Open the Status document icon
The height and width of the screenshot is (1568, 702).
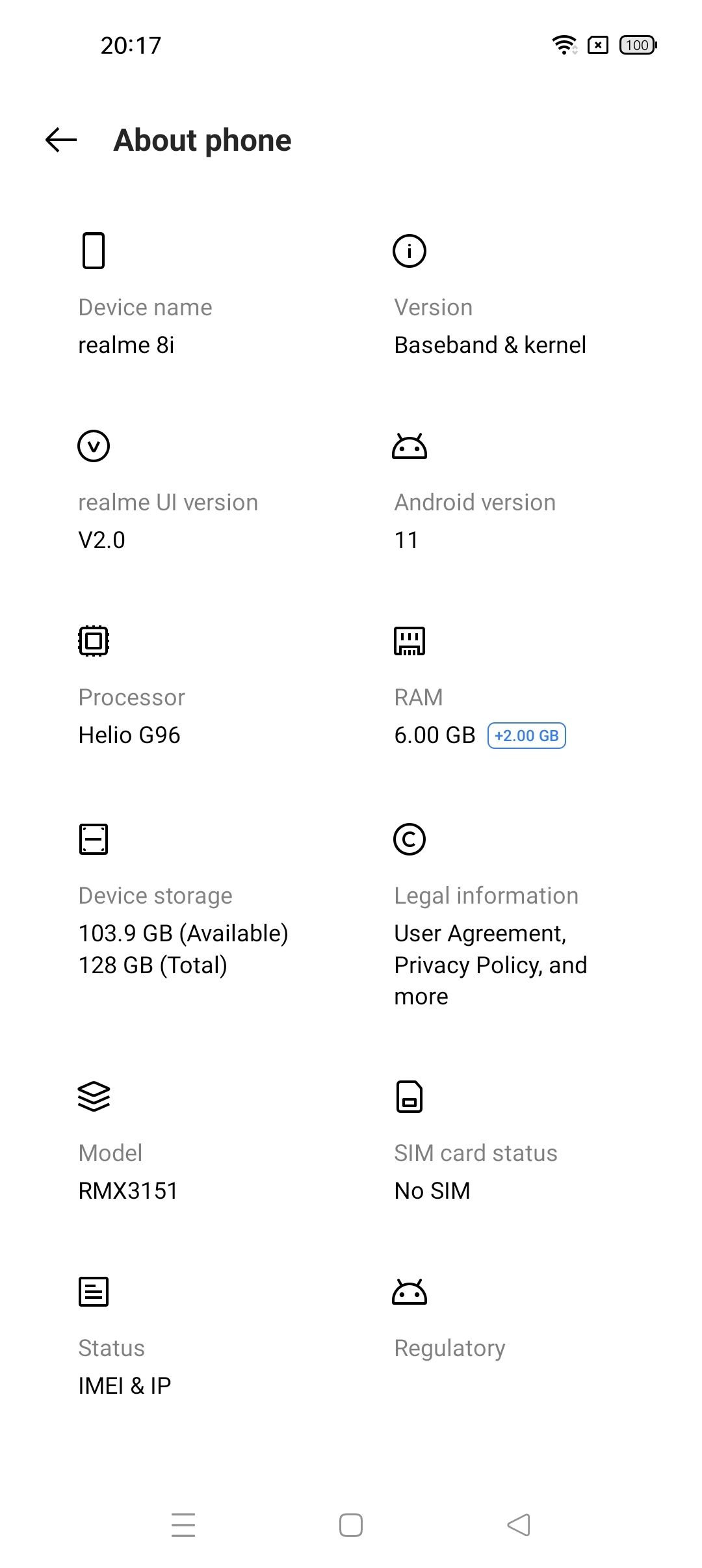(94, 1292)
